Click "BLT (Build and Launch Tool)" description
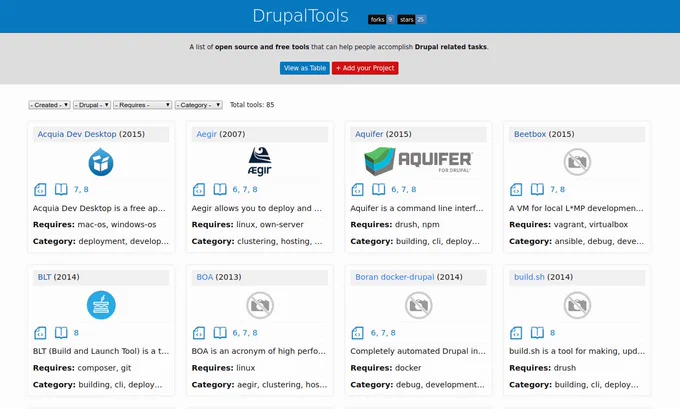680x409 pixels. 101,351
